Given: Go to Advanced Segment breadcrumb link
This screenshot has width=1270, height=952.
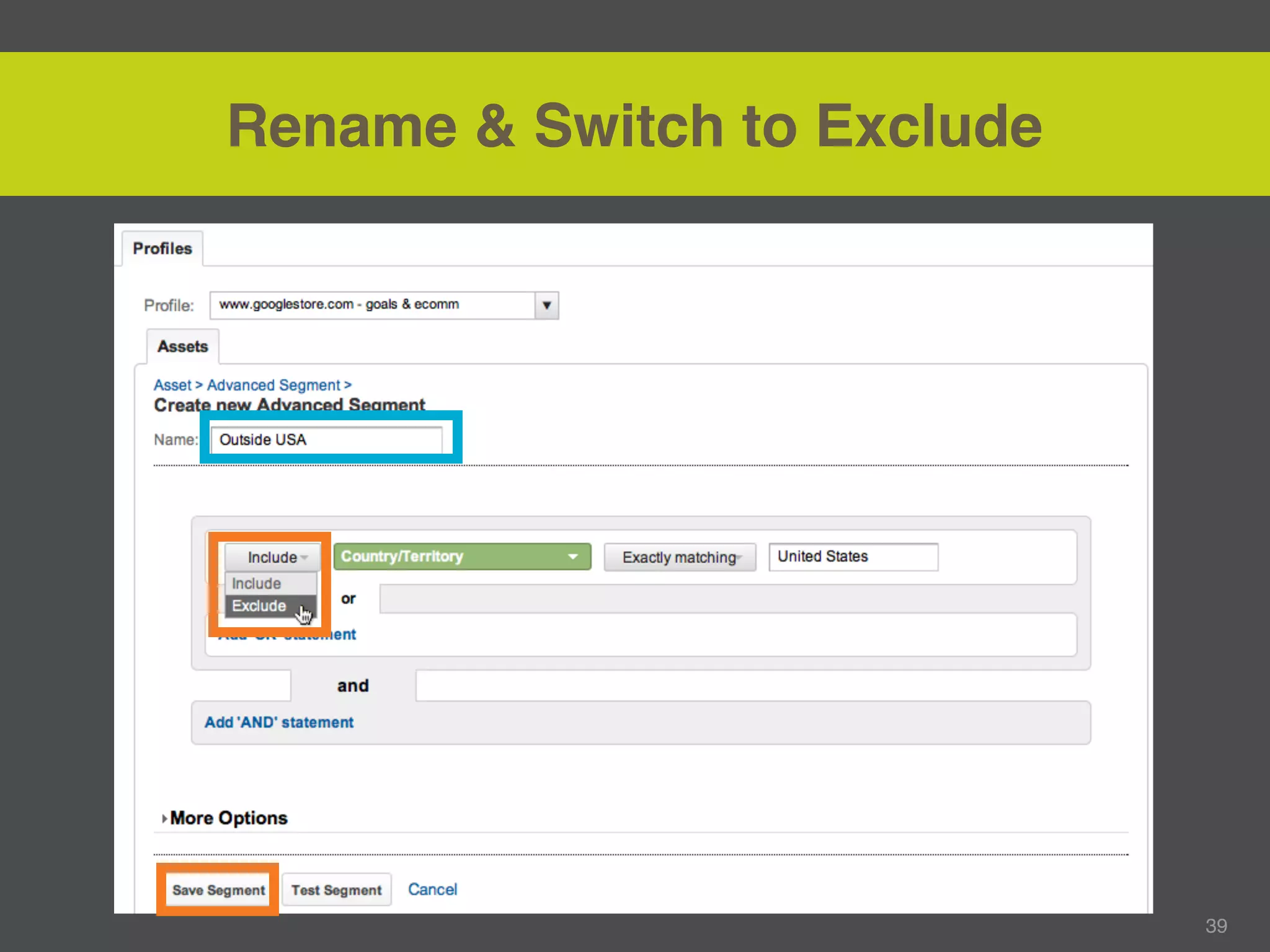Looking at the screenshot, I should pos(273,385).
